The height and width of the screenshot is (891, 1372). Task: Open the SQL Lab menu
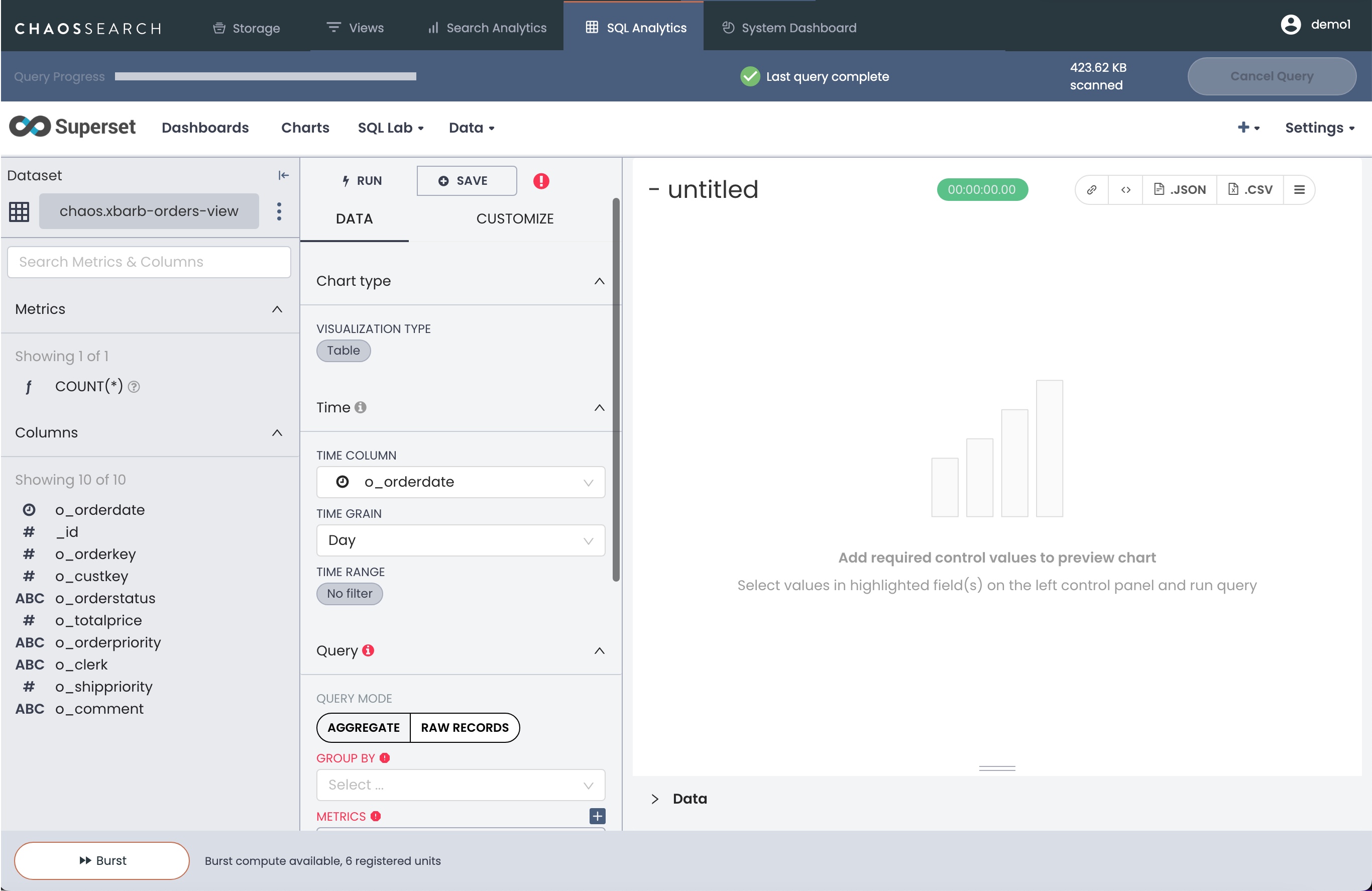click(x=390, y=128)
